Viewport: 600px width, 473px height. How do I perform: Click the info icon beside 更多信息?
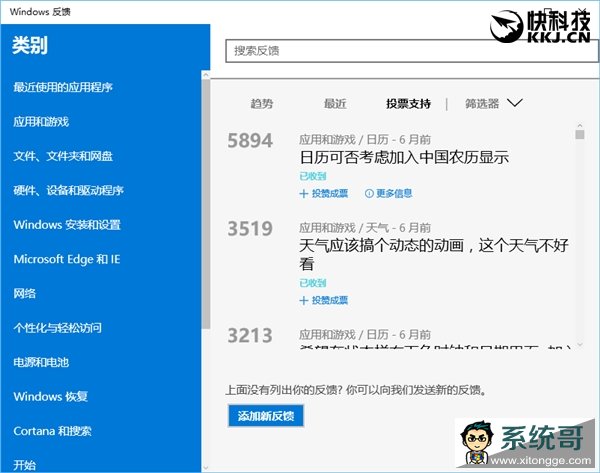(369, 194)
